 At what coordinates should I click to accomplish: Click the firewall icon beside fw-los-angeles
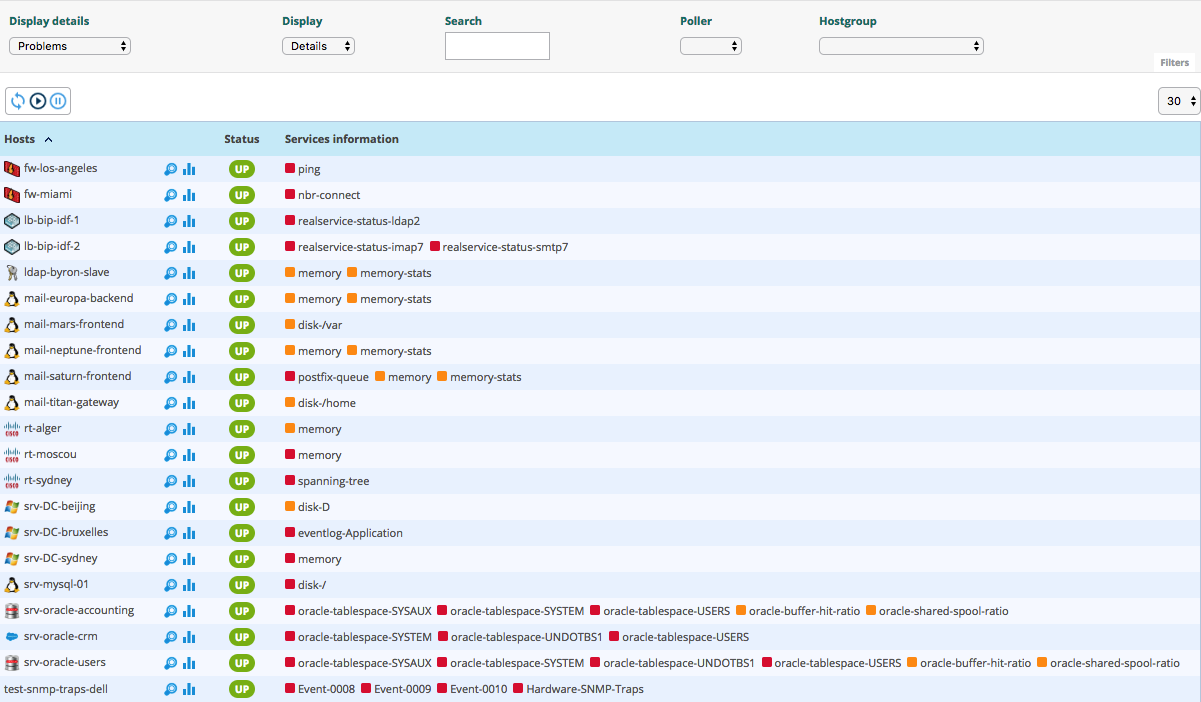[12, 169]
